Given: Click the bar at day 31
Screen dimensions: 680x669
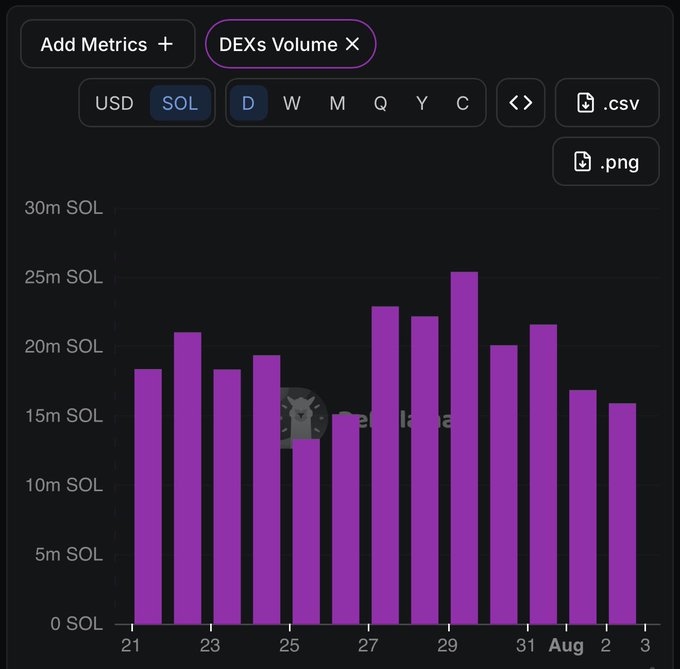Looking at the screenshot, I should [x=543, y=474].
